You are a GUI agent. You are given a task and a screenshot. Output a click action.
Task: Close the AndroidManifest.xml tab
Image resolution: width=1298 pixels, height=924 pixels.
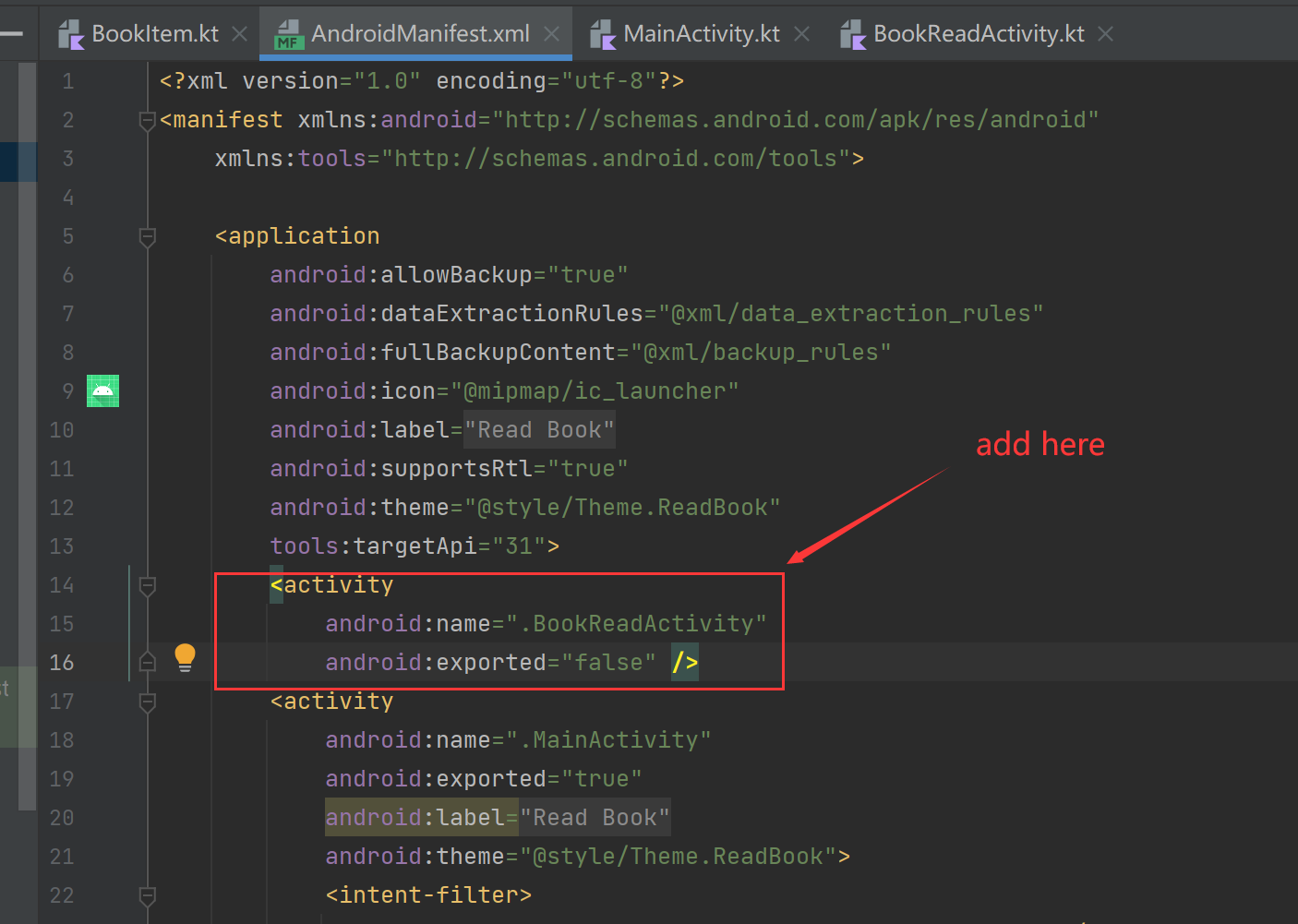(551, 34)
